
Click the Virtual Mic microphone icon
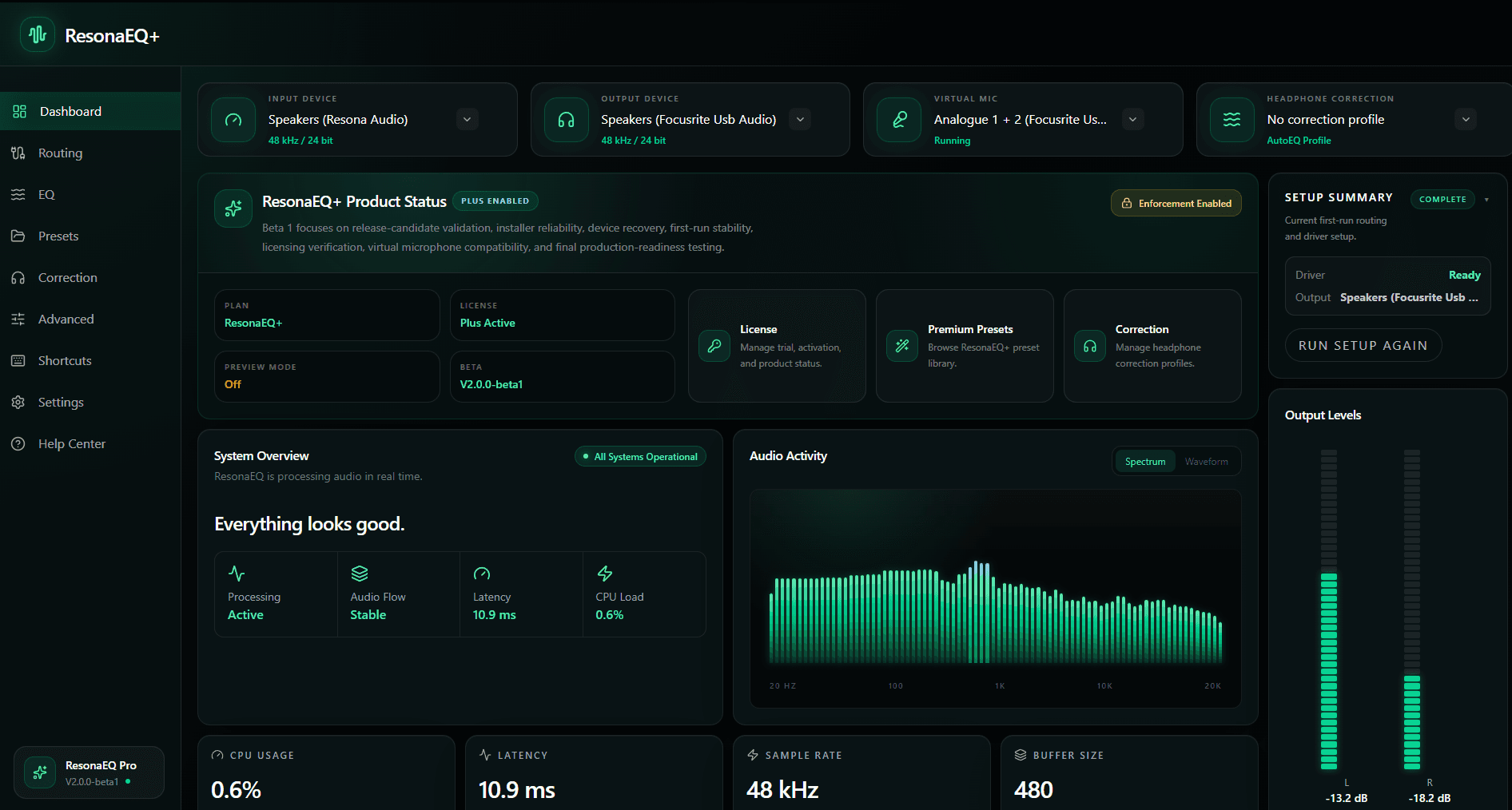click(899, 120)
